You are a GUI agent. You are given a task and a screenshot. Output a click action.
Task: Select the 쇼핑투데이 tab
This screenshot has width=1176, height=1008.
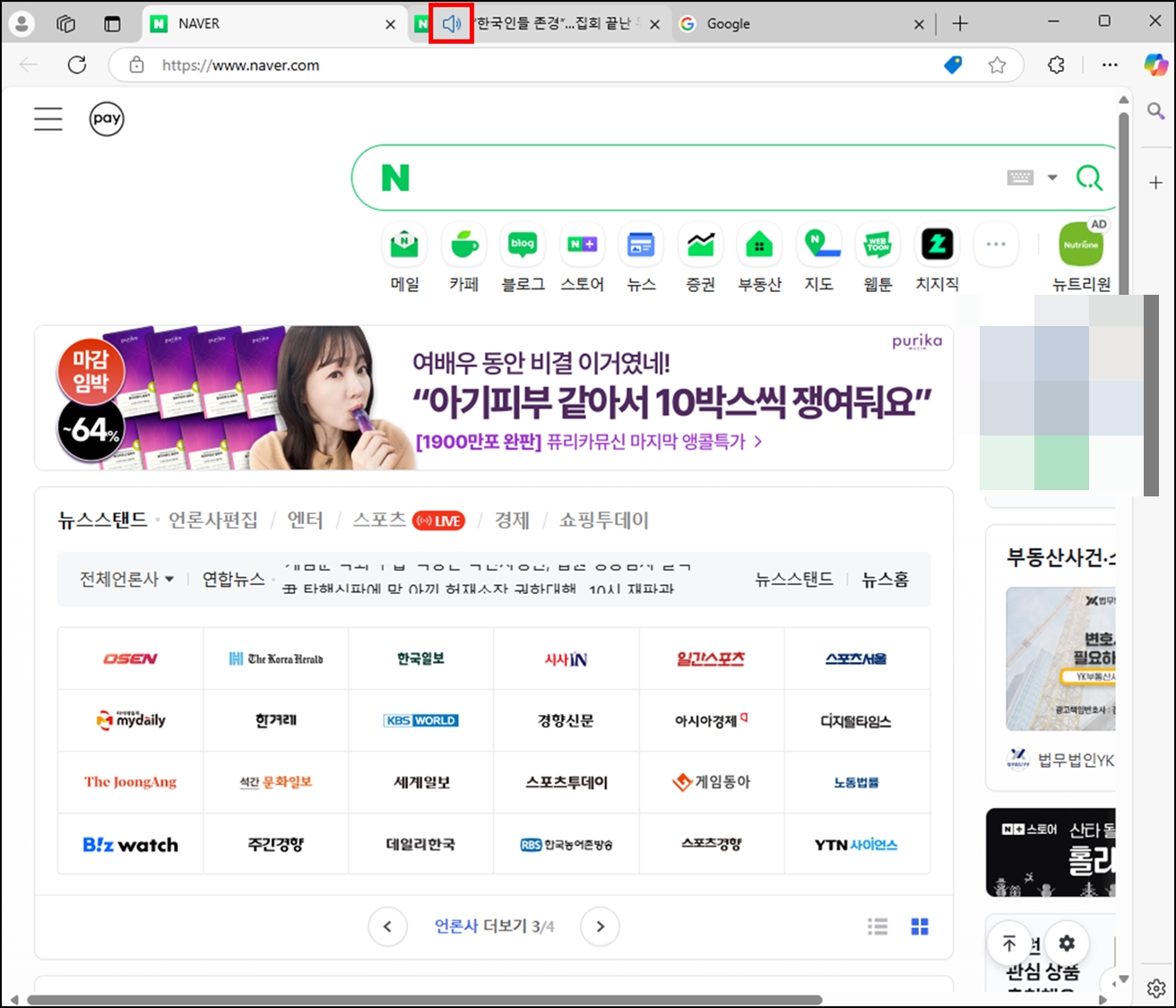(604, 520)
